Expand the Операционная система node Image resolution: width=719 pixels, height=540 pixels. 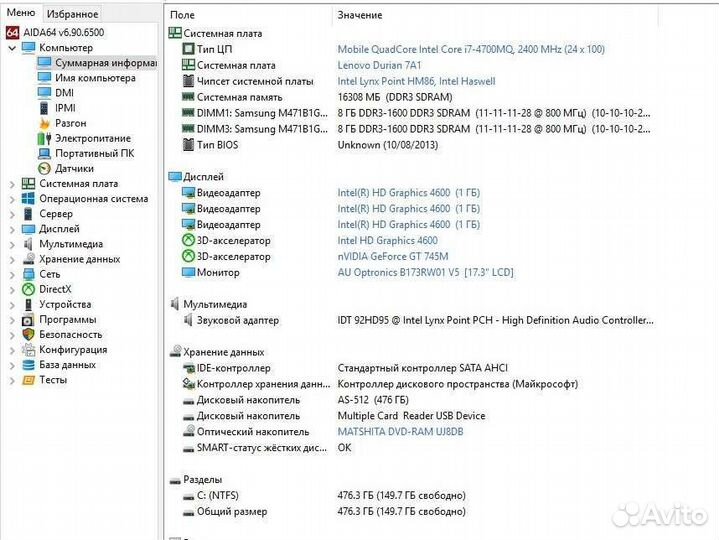point(12,199)
